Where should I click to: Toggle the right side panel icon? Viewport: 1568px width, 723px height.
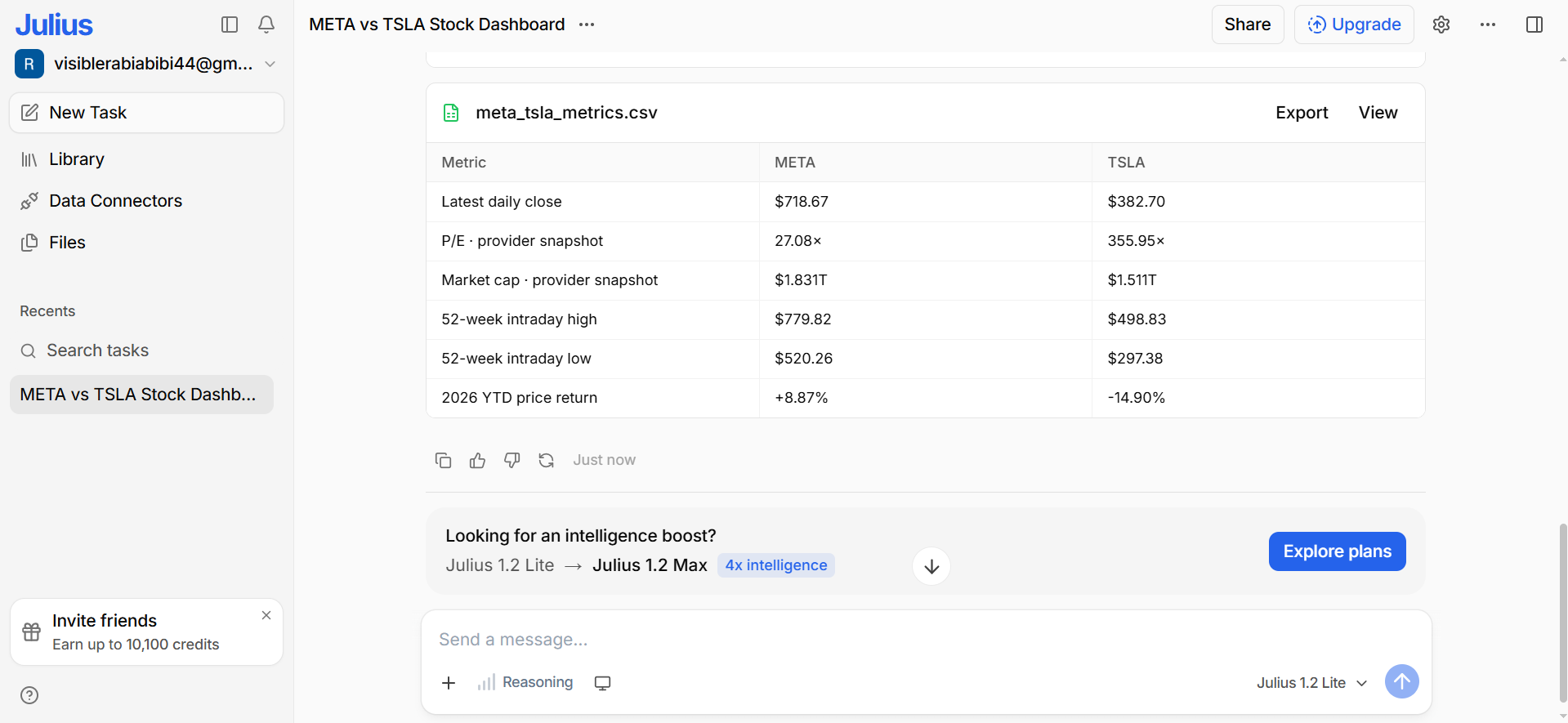[1534, 25]
